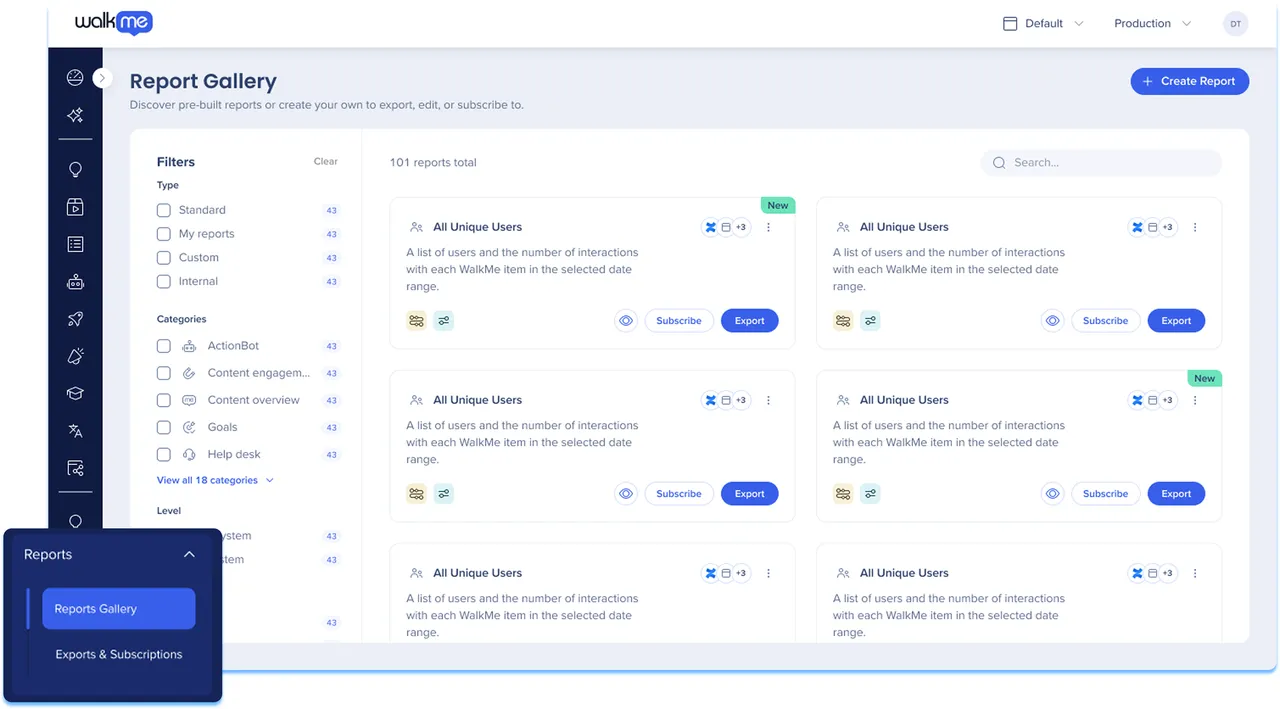Screen dimensions: 1280x709
Task: Click the '101 reports total' text
Action: point(433,162)
